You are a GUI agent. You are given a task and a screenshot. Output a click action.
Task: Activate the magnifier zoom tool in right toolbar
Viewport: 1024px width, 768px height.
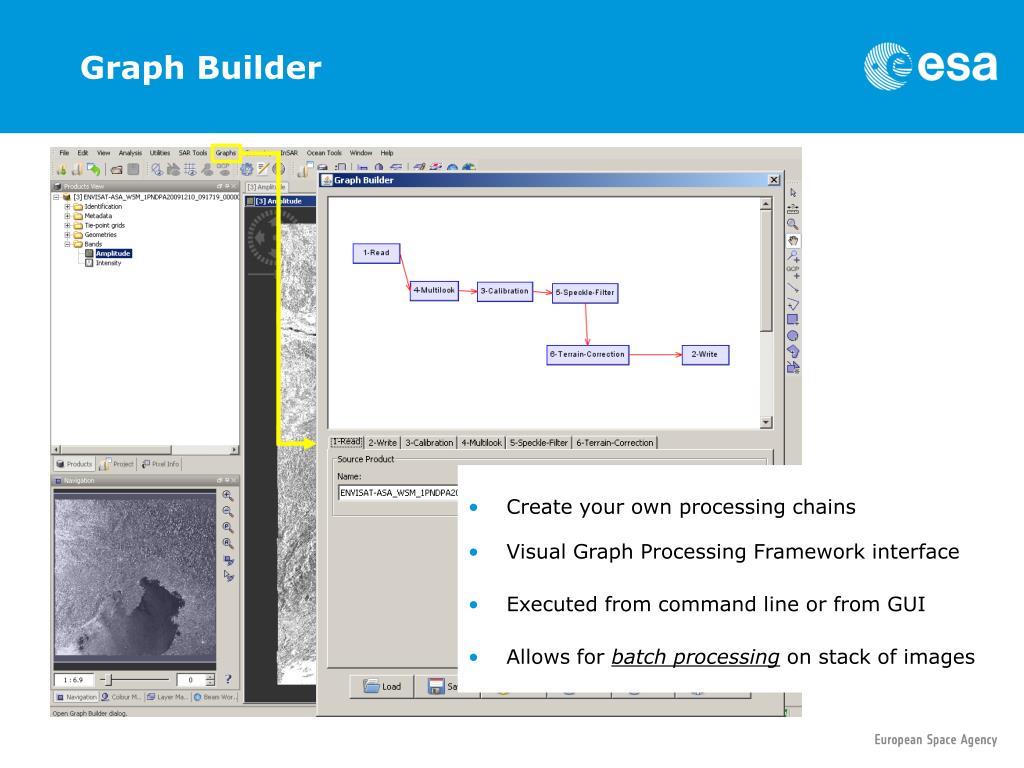(x=793, y=225)
